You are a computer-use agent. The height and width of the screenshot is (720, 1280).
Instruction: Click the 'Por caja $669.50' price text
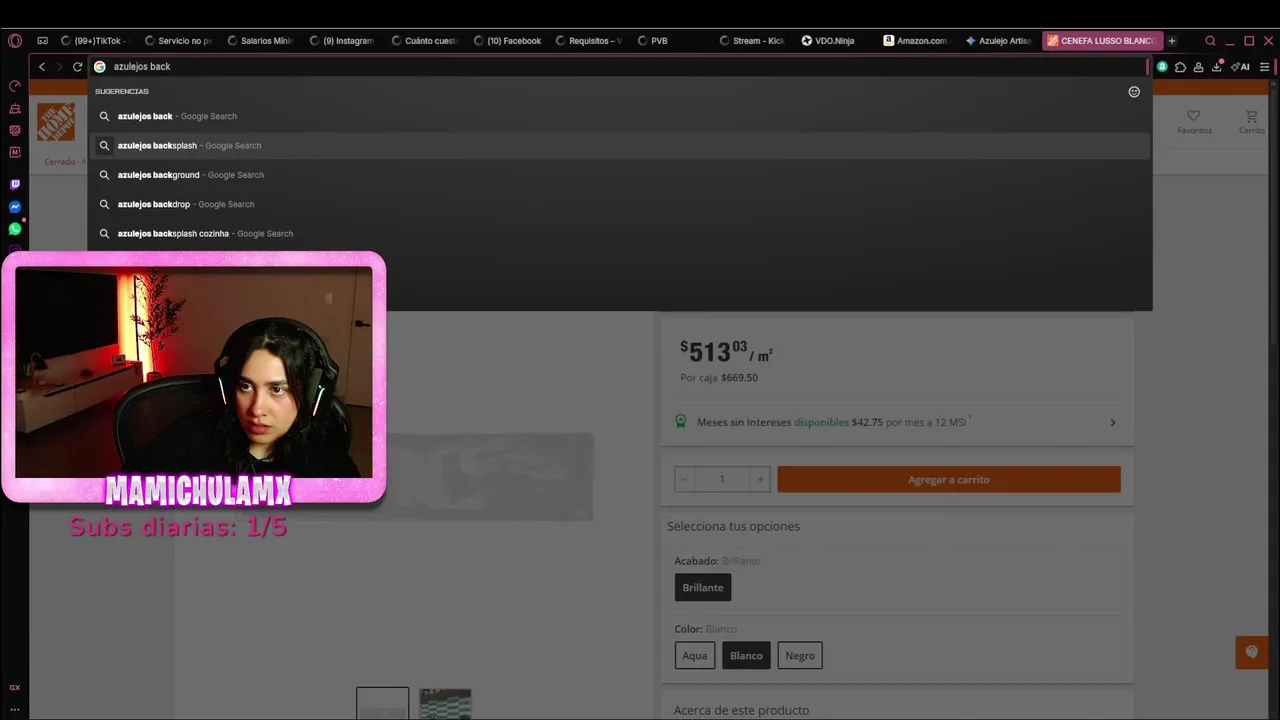pos(719,378)
